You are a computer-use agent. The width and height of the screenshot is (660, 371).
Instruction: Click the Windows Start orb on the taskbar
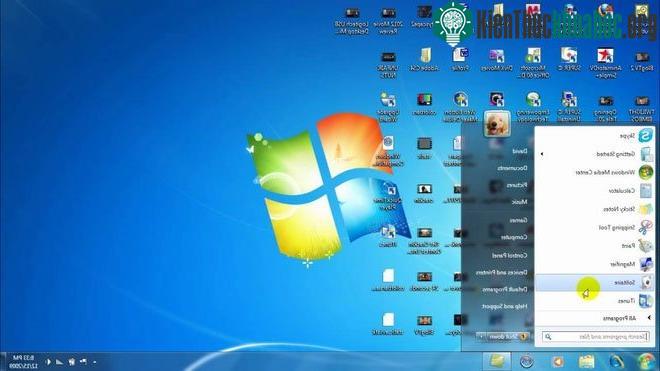click(646, 362)
